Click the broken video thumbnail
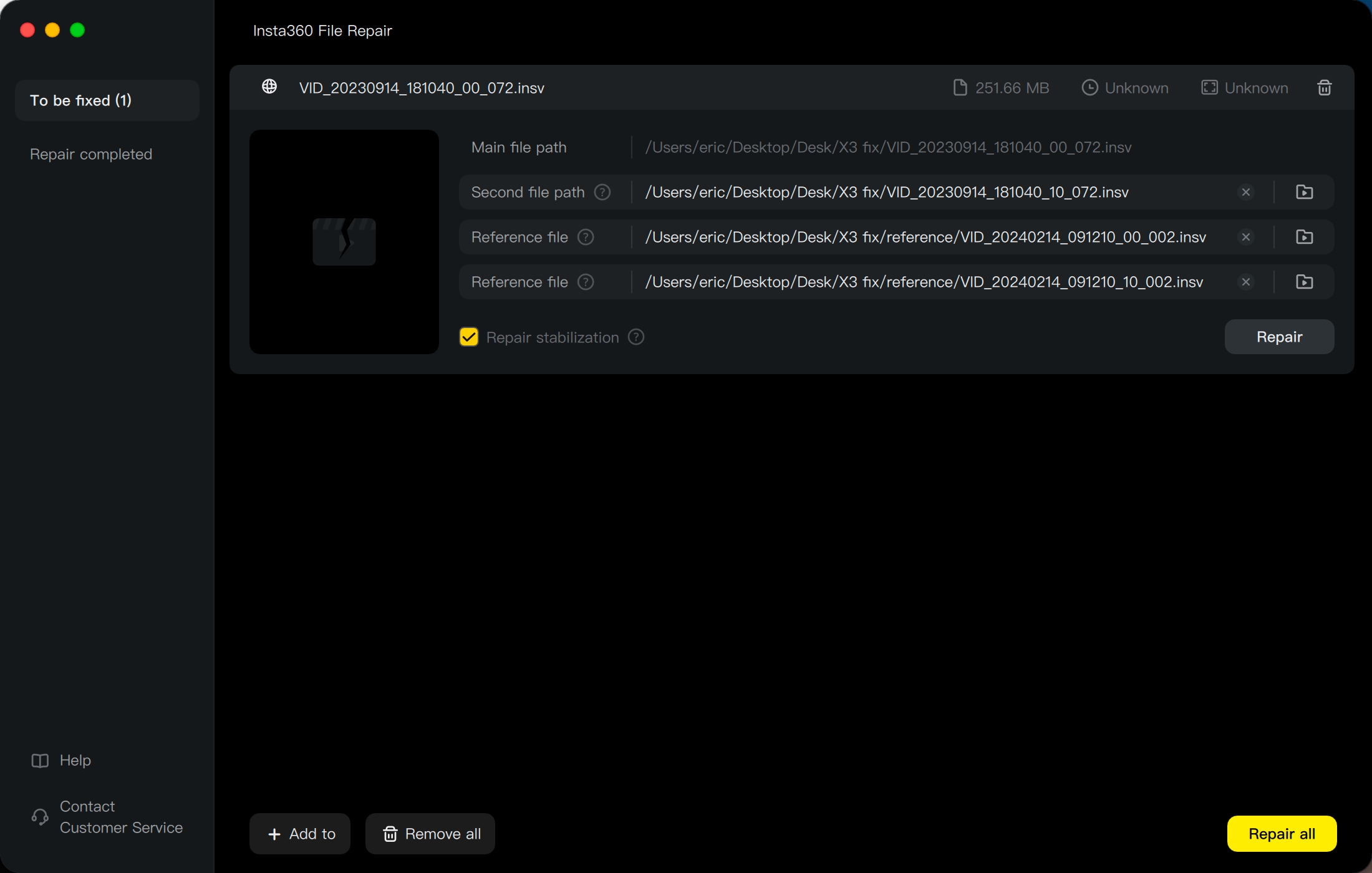 [344, 242]
